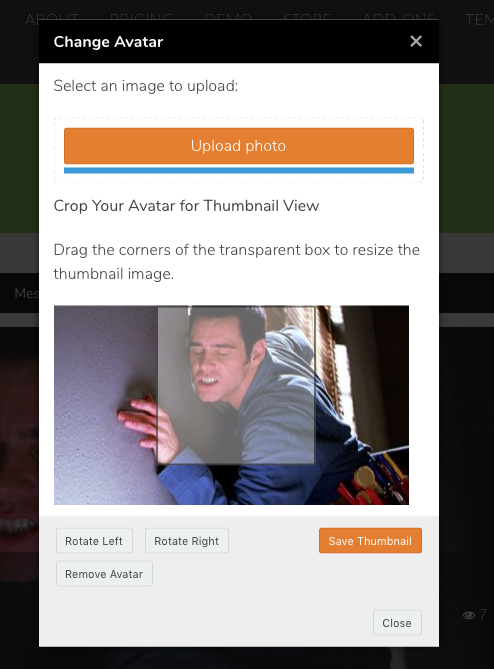The width and height of the screenshot is (494, 669).
Task: Rotate the avatar image right
Action: 187,541
